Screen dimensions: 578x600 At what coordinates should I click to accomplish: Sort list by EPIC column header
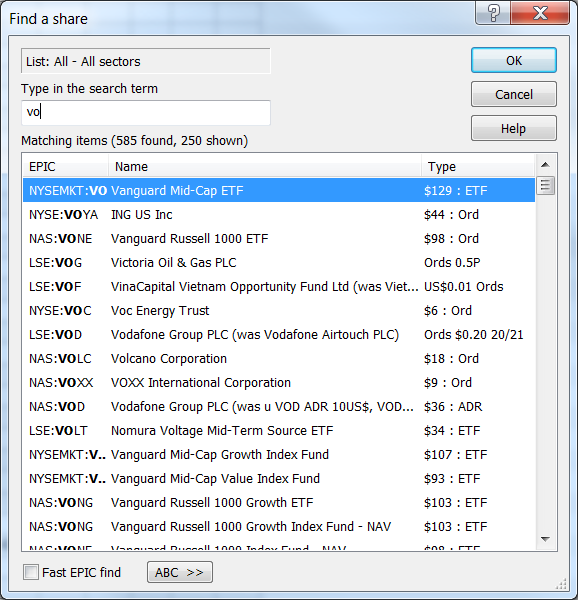coord(65,166)
